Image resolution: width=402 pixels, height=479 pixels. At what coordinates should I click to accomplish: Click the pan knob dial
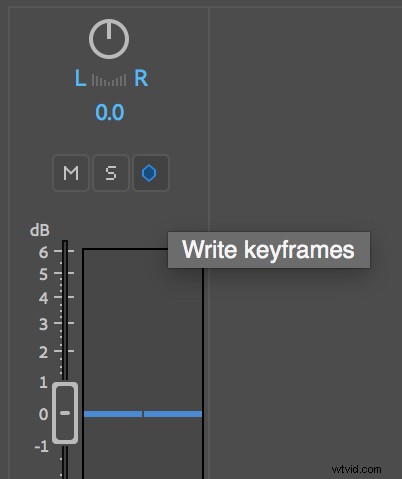click(109, 39)
